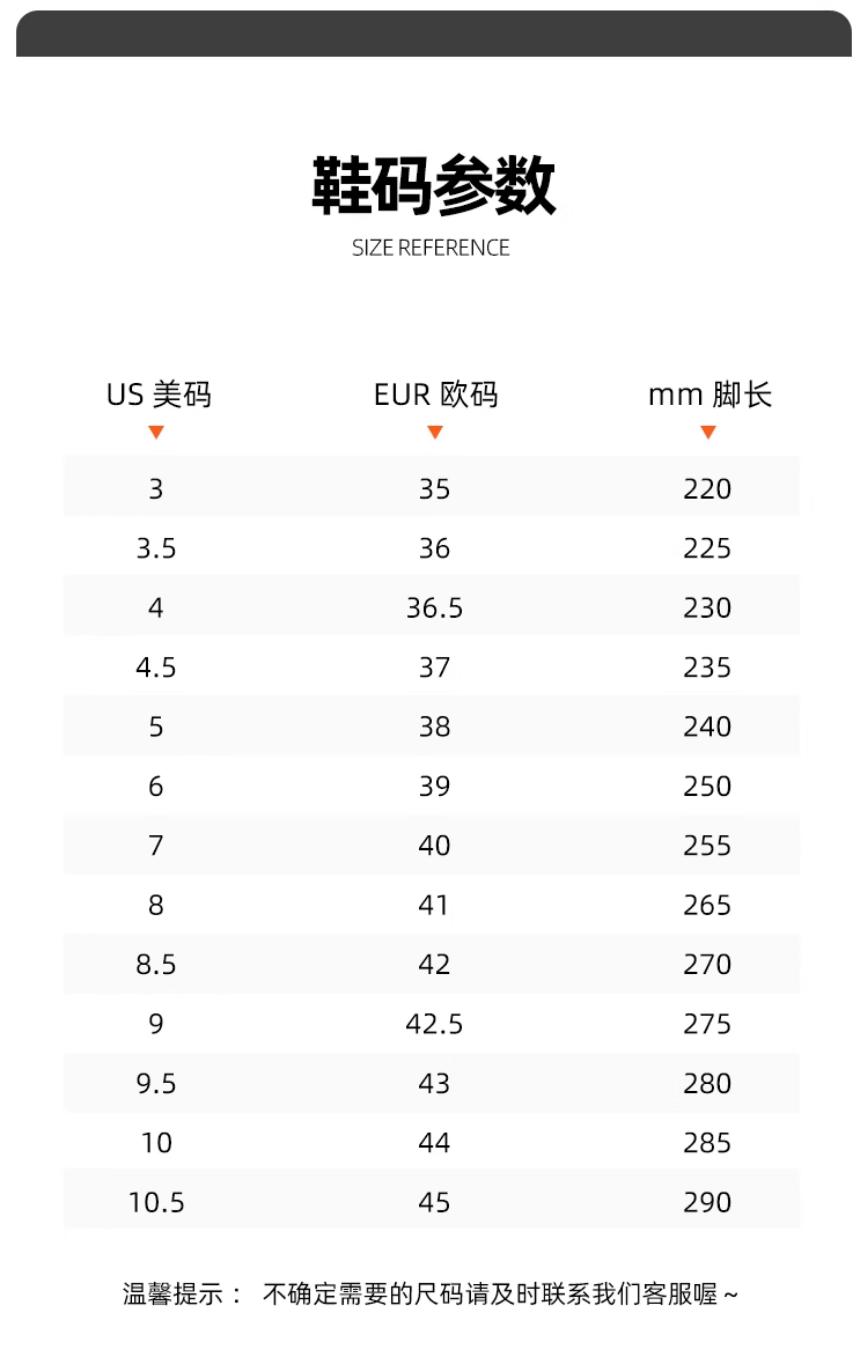The height and width of the screenshot is (1372, 868).
Task: Select the 220 mm foot length cell
Action: (x=707, y=489)
